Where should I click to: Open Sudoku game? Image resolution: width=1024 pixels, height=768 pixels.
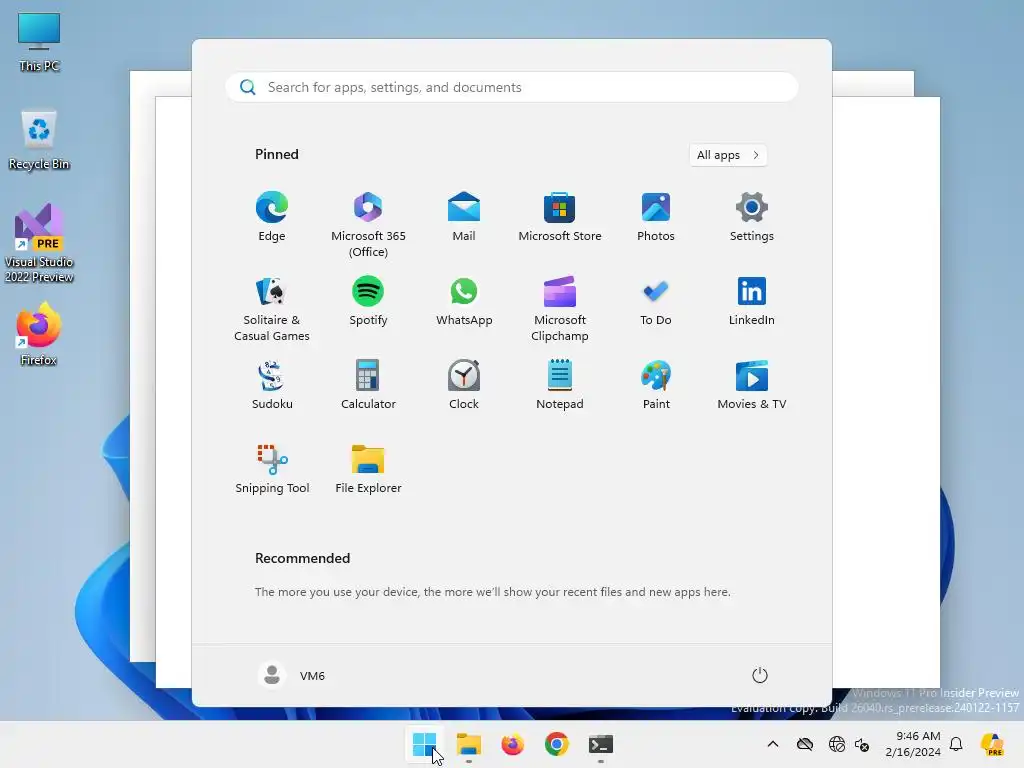click(272, 385)
